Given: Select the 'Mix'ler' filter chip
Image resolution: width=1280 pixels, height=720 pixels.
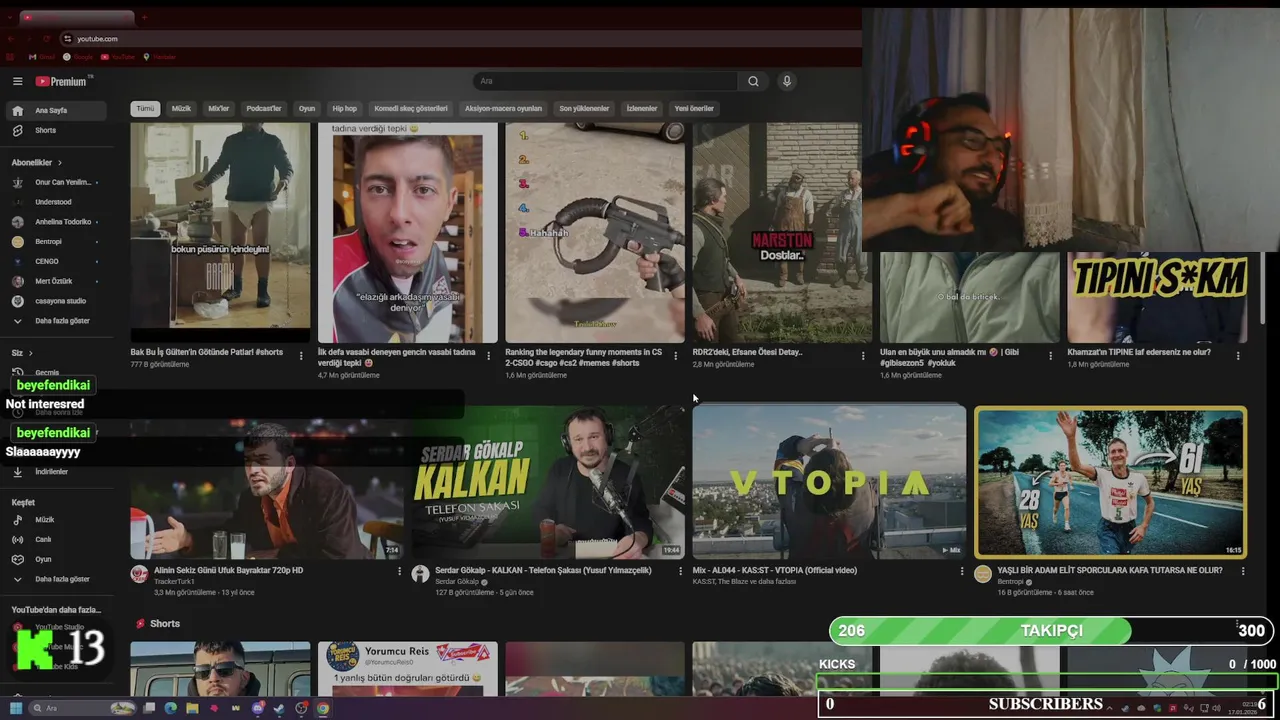Looking at the screenshot, I should [x=219, y=109].
